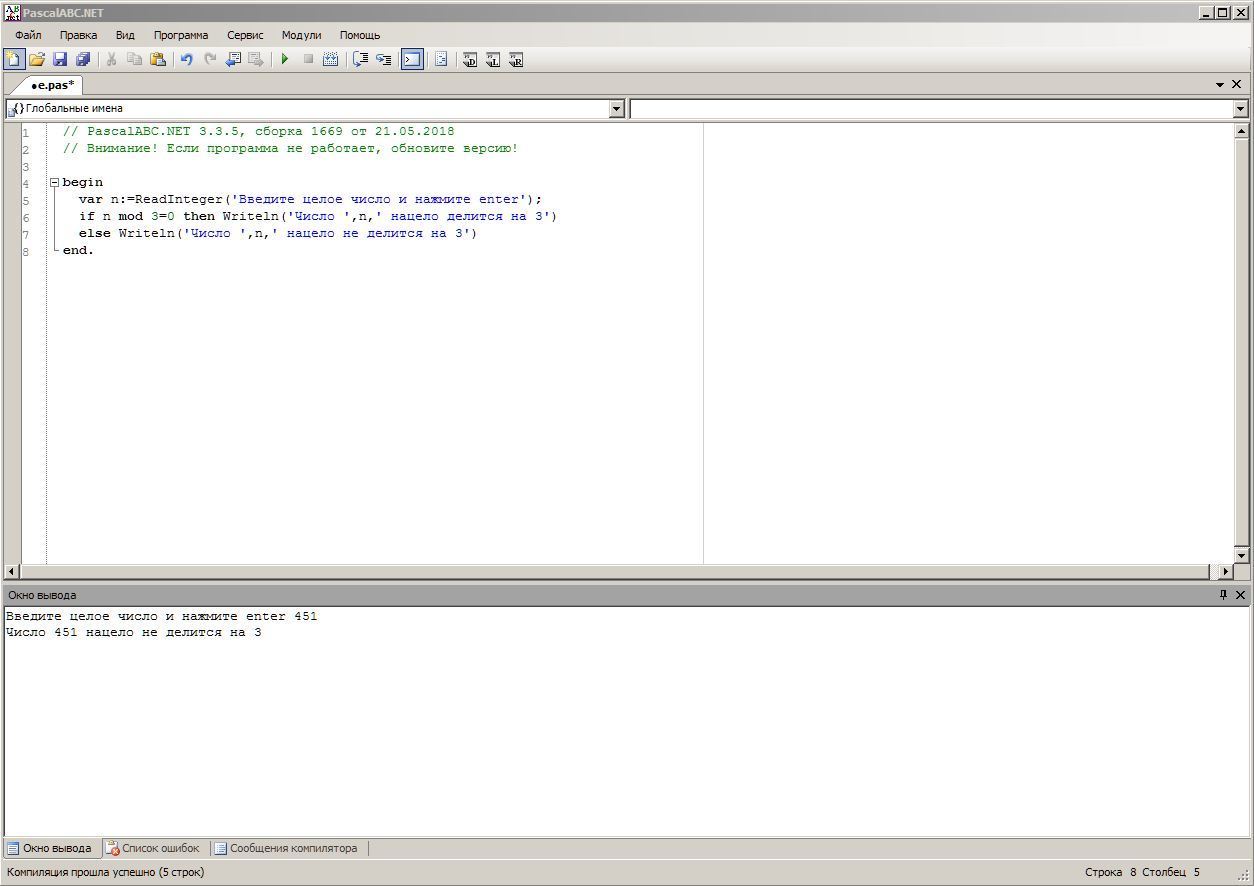
Task: Open a file with the folder icon
Action: [37, 60]
